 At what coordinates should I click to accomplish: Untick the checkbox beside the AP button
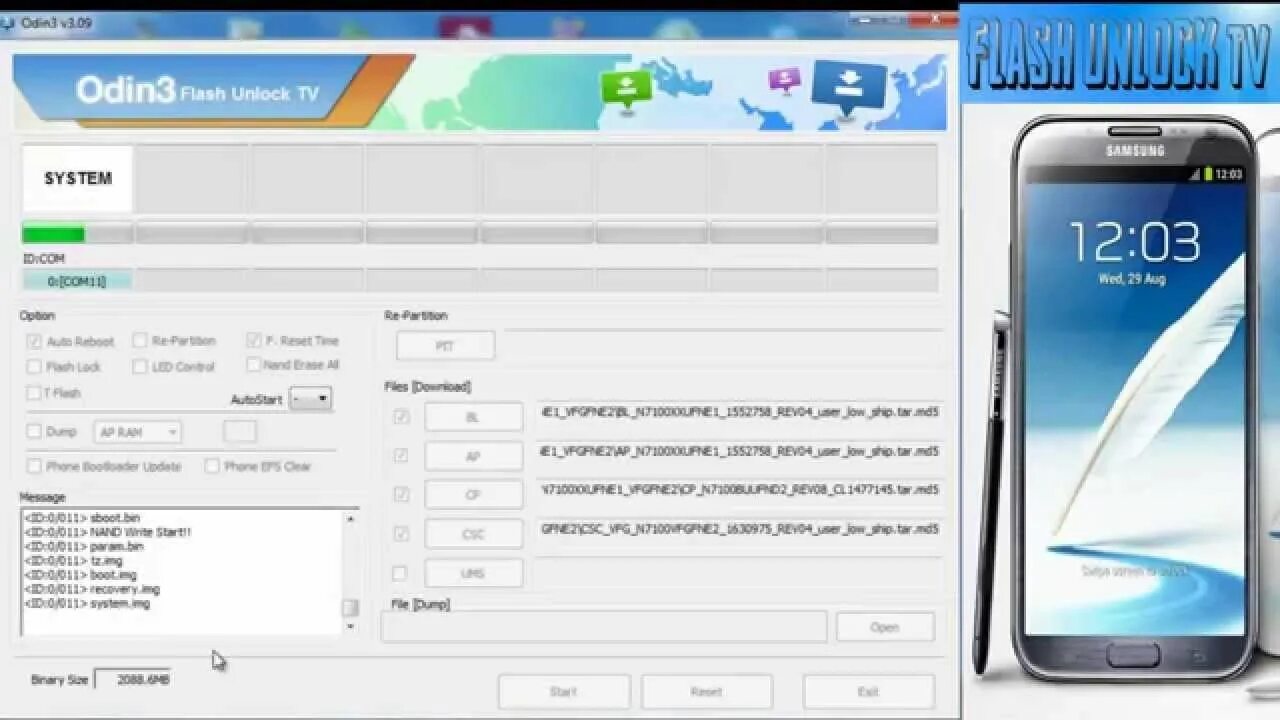[401, 456]
